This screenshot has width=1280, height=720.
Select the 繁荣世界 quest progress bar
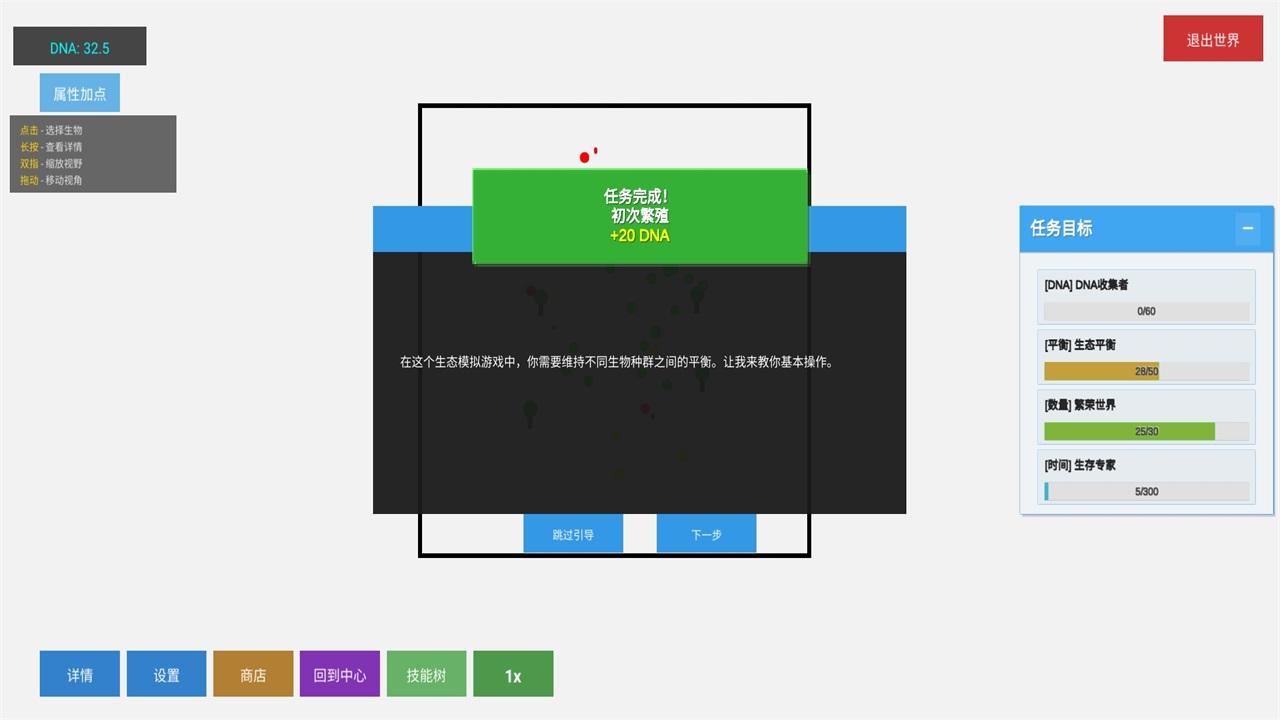[x=1146, y=431]
